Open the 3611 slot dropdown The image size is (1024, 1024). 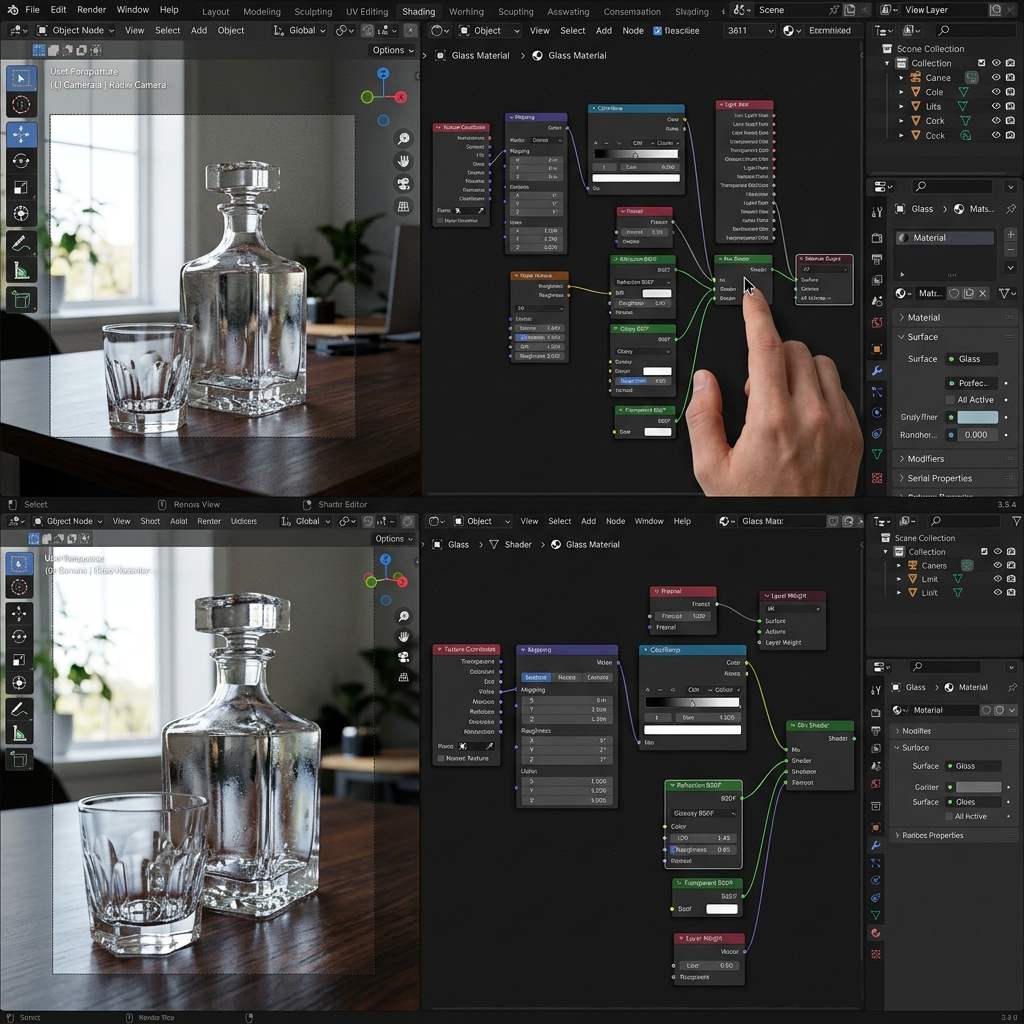[x=749, y=31]
